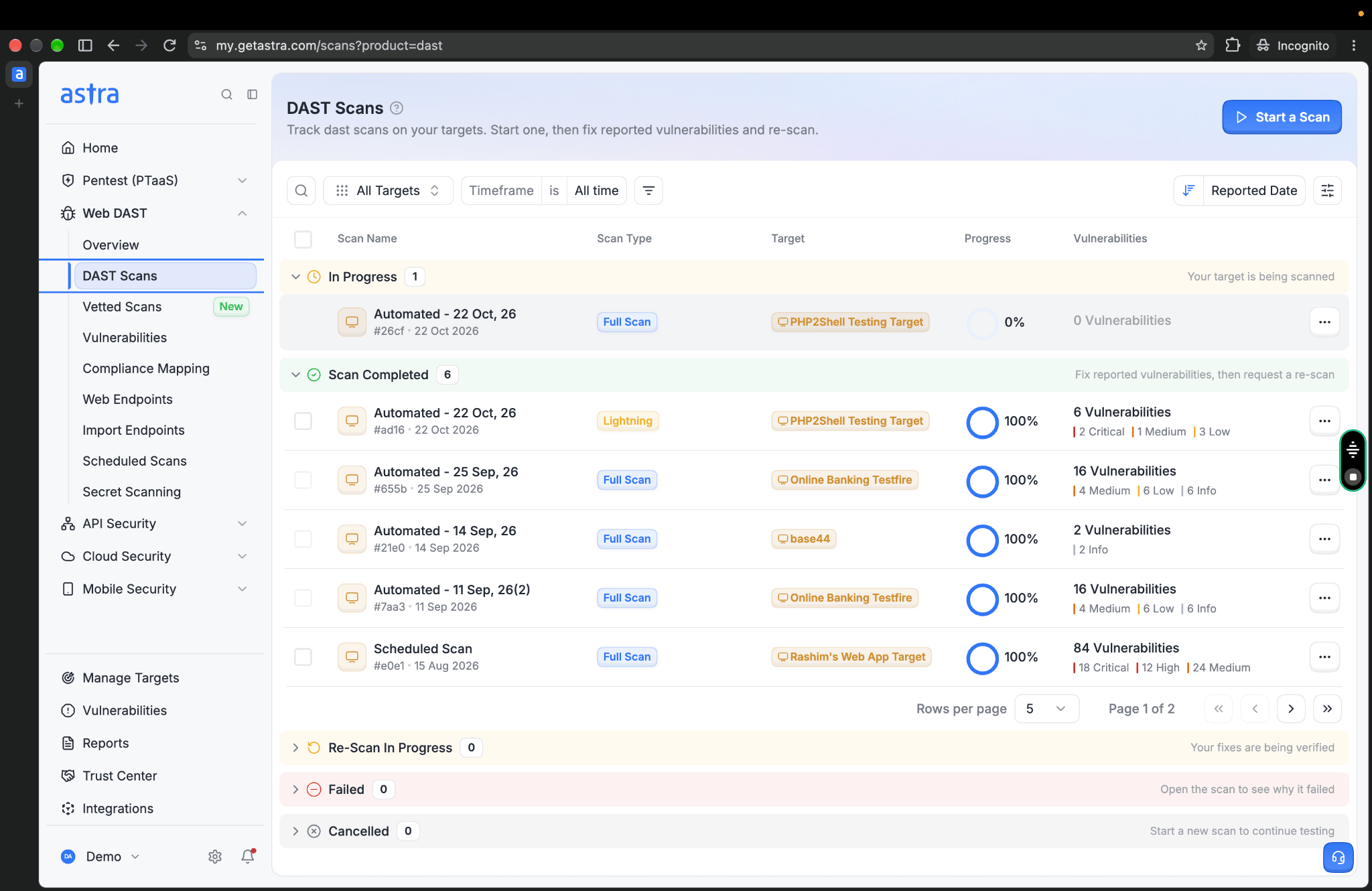This screenshot has width=1372, height=891.
Task: Click the sidebar search magnifier icon
Action: [x=226, y=94]
